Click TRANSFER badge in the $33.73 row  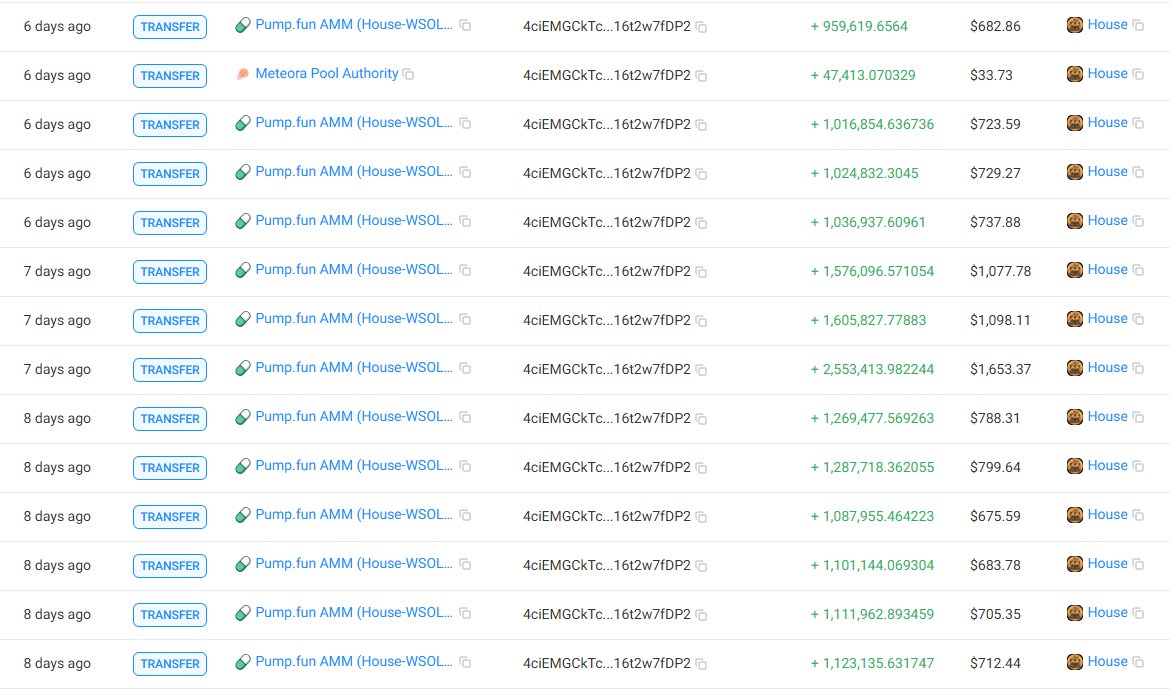click(x=170, y=75)
